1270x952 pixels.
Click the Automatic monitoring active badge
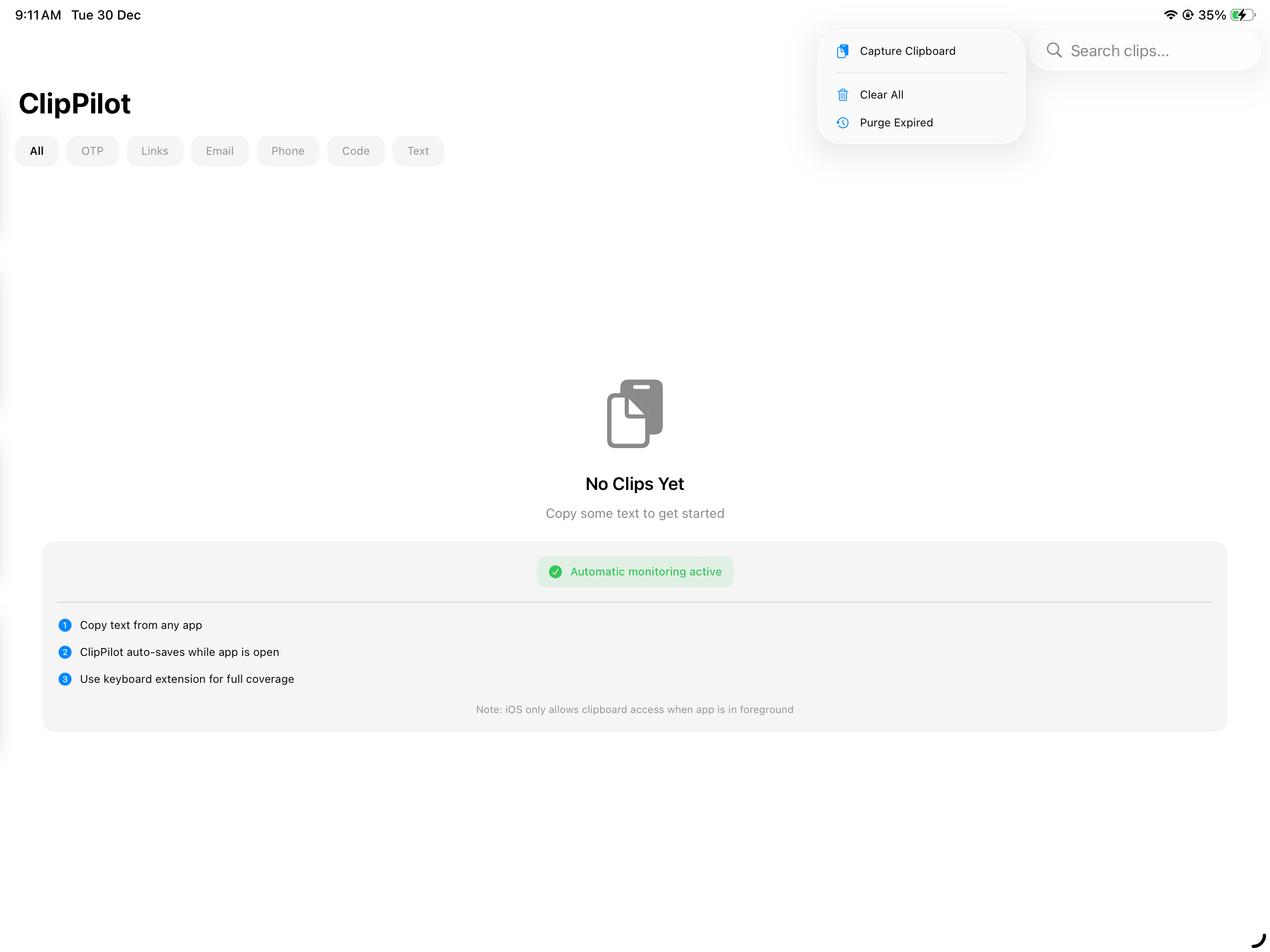tap(635, 571)
